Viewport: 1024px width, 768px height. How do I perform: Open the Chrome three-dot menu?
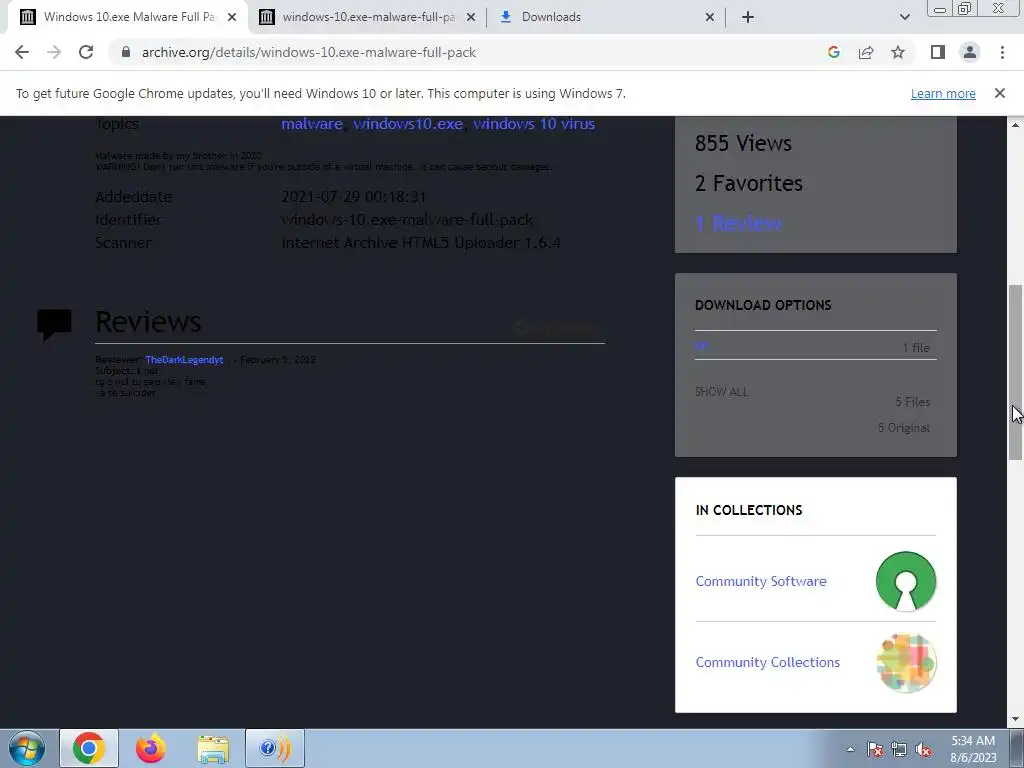pos(1002,52)
